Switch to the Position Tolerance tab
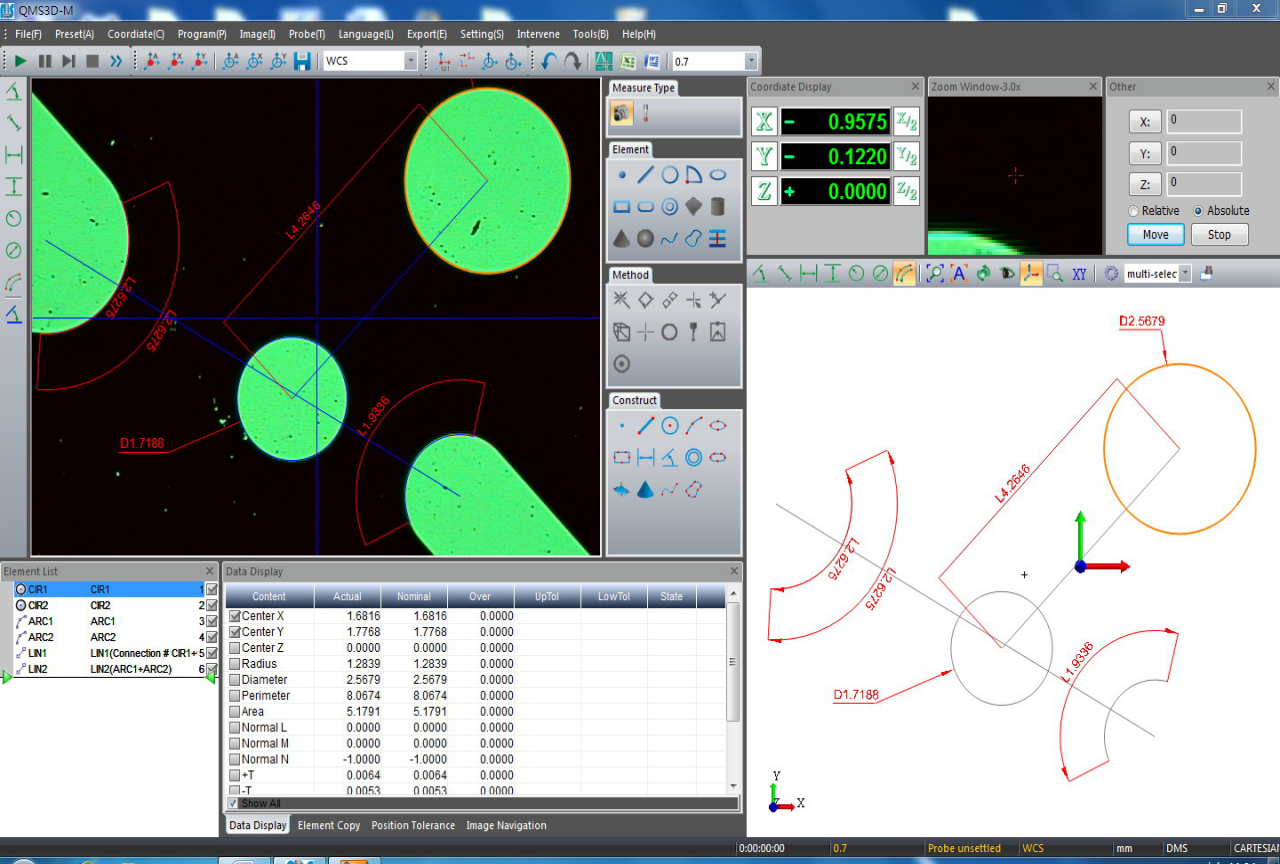 click(x=413, y=825)
